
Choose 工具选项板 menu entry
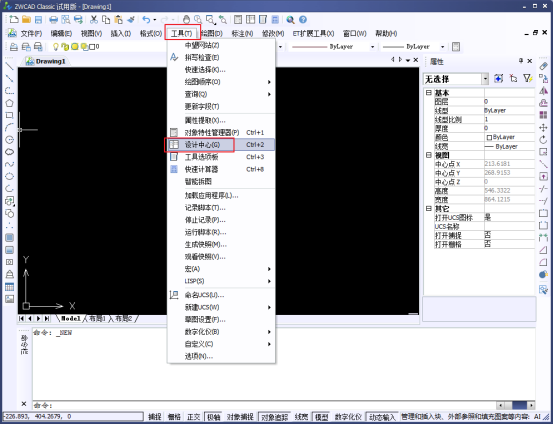point(222,157)
